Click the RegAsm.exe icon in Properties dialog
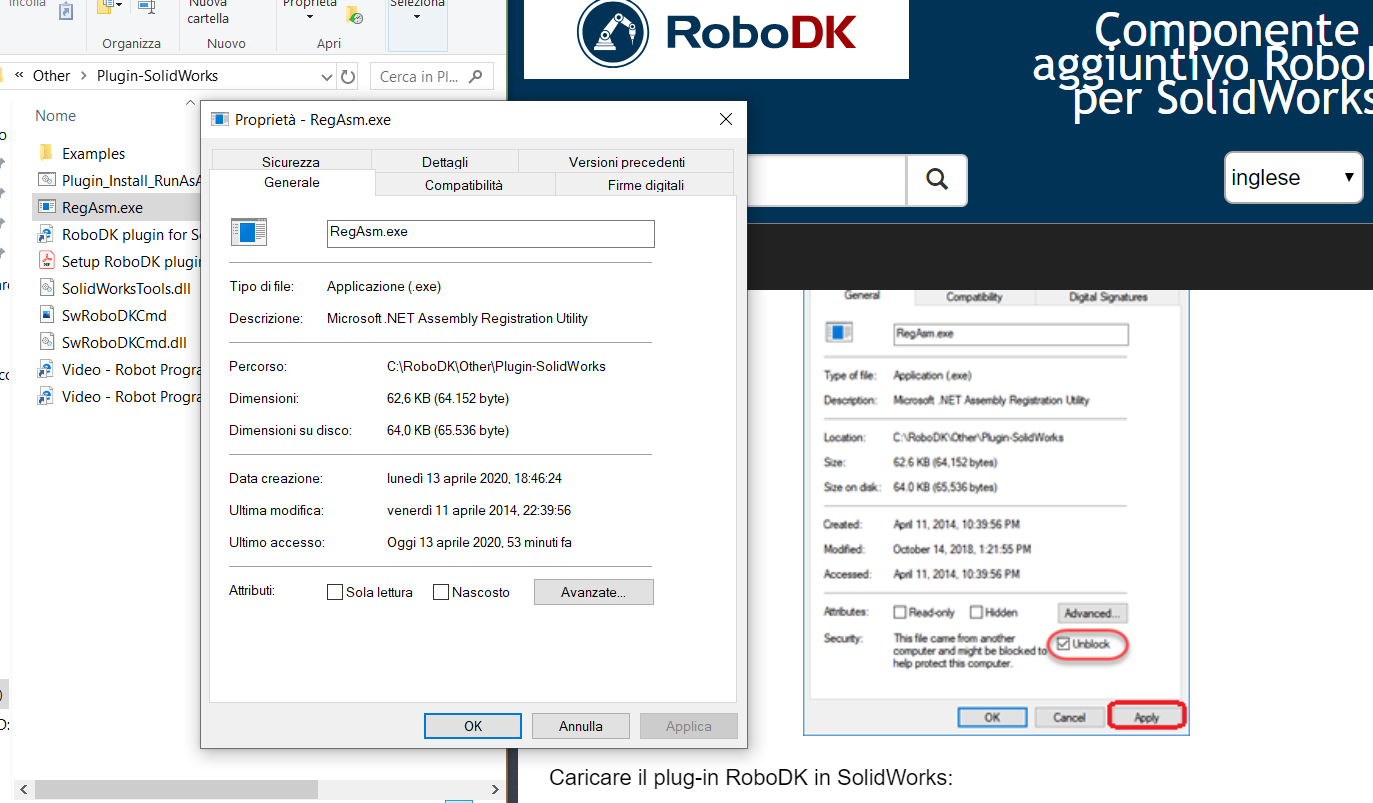Image resolution: width=1373 pixels, height=803 pixels. 249,233
